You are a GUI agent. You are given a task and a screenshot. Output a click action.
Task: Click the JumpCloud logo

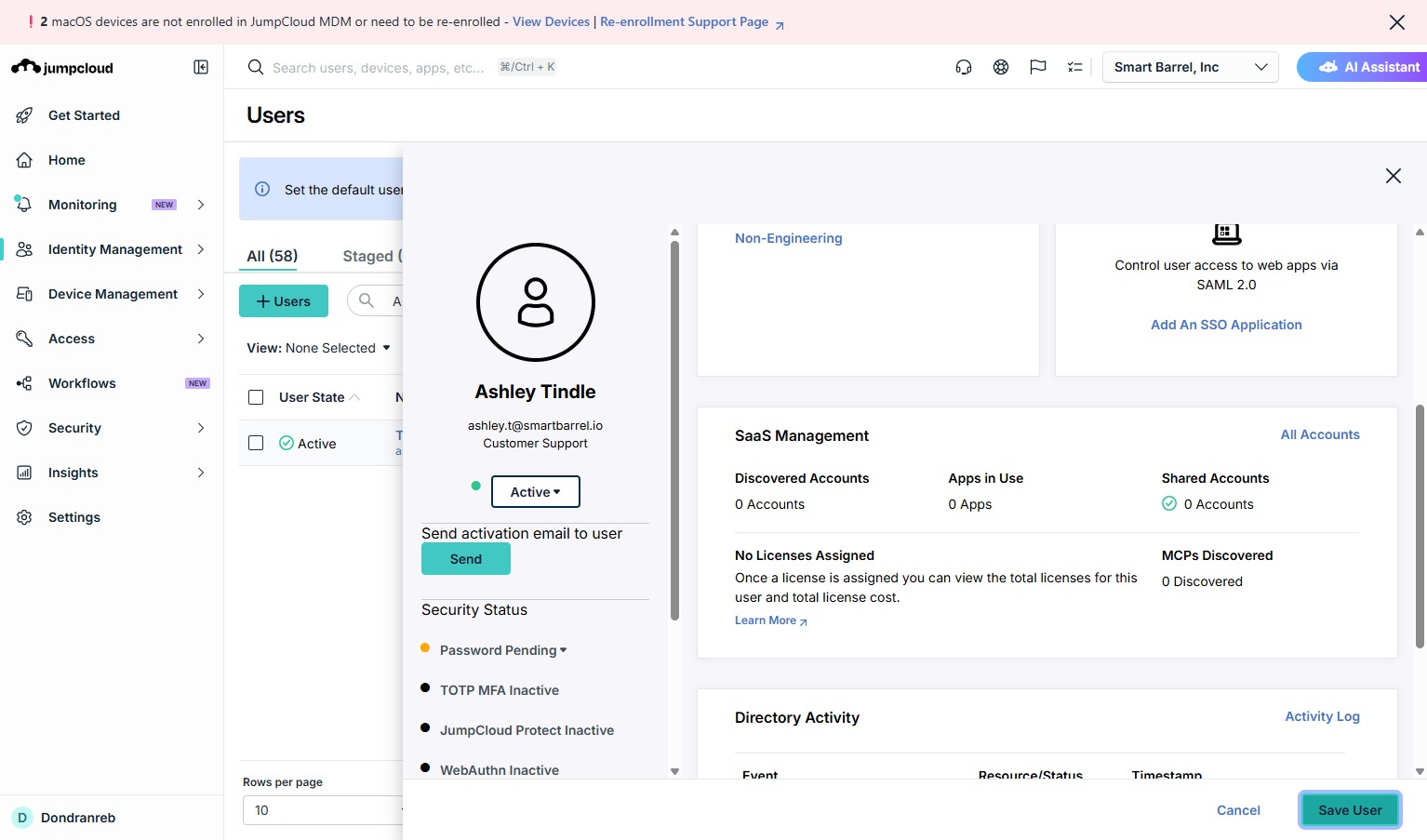coord(62,67)
